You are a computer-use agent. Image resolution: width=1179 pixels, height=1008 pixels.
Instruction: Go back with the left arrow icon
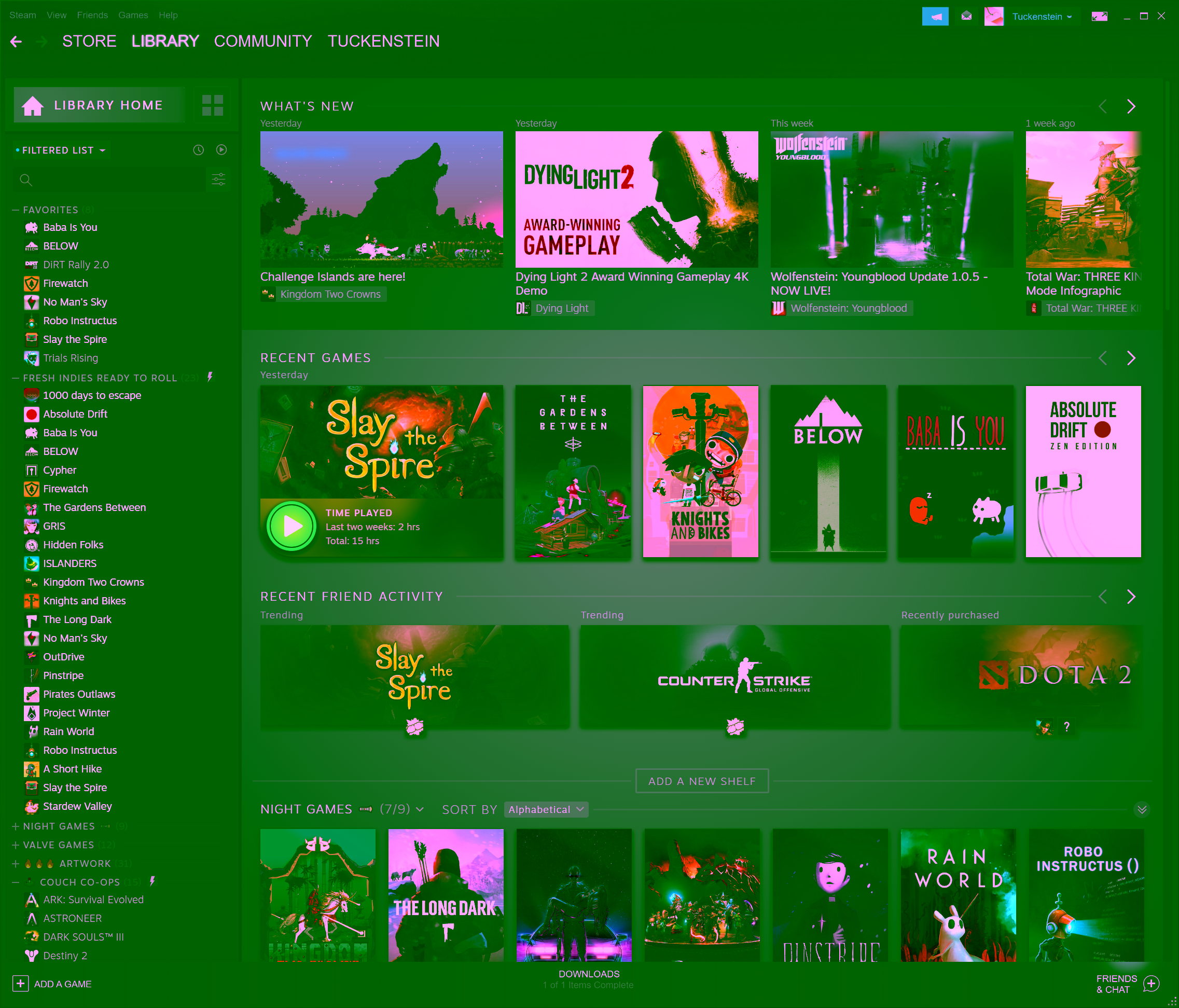16,42
